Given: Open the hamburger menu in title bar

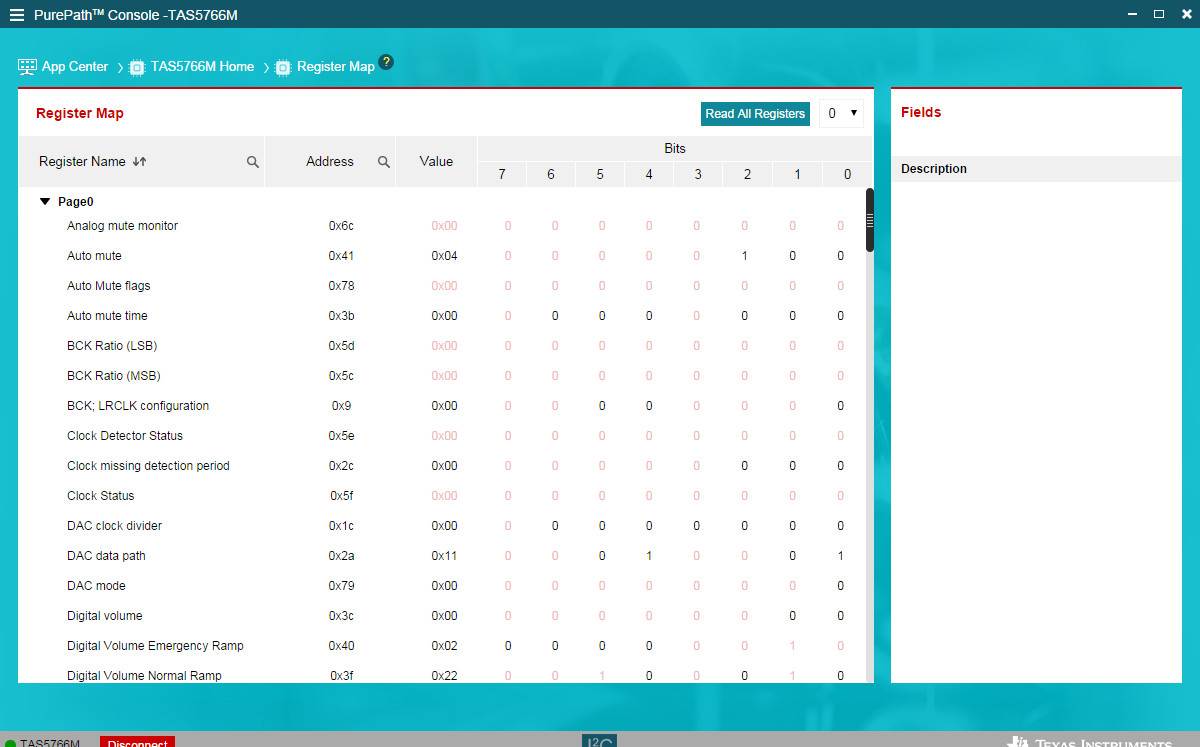Looking at the screenshot, I should coord(17,15).
